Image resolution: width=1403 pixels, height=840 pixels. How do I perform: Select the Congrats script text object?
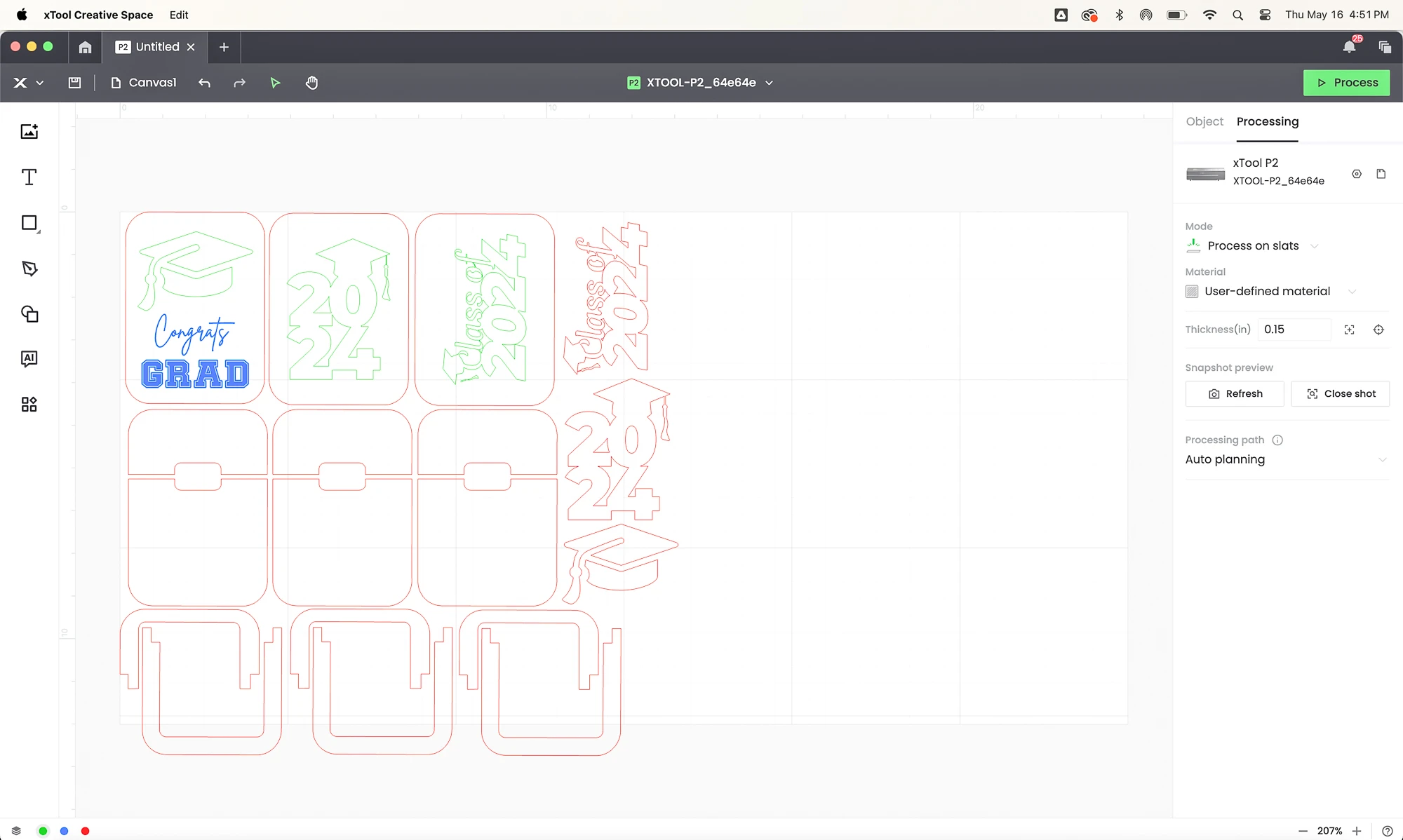point(194,333)
